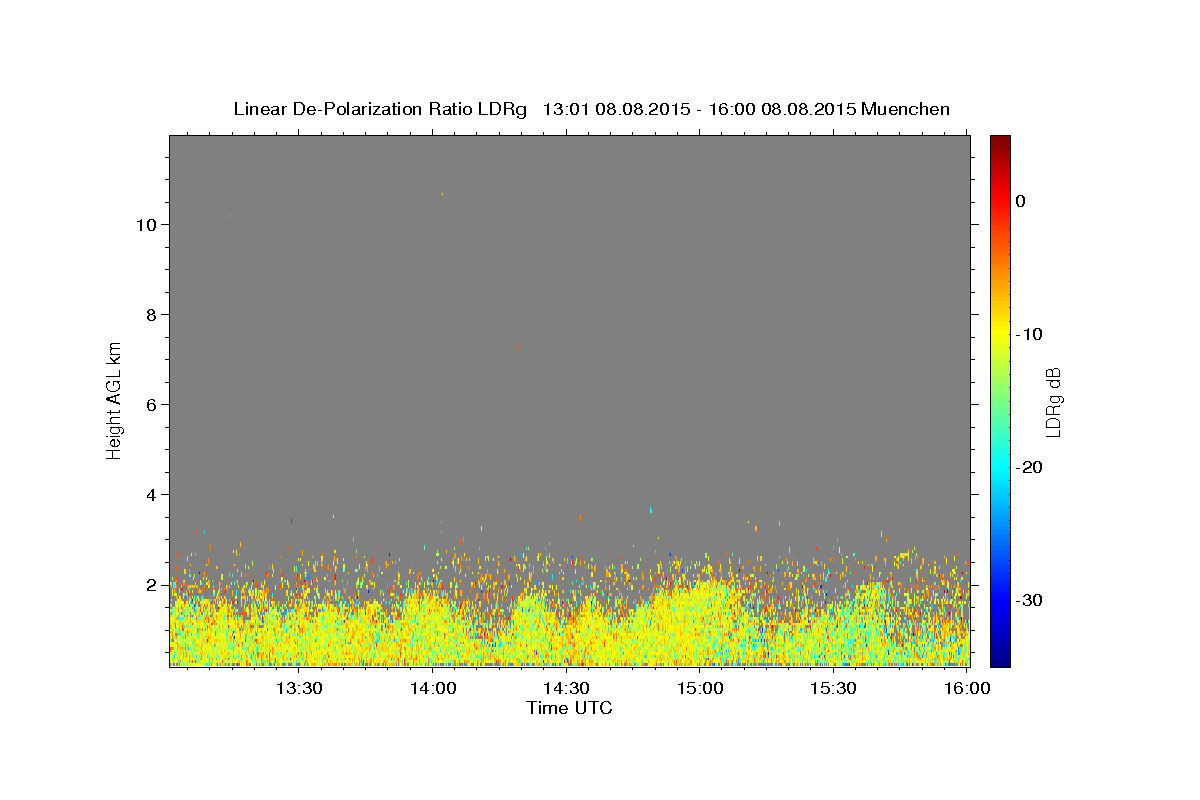
Task: Click the colorbar value 0 label
Action: click(1021, 201)
